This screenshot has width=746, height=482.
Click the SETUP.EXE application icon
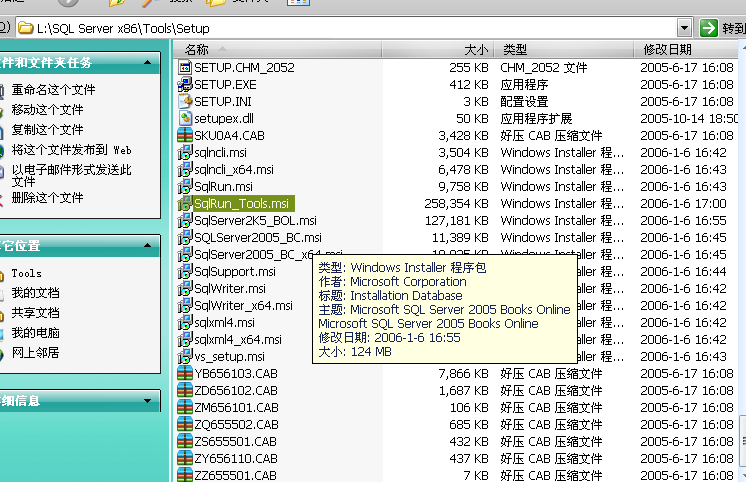185,85
